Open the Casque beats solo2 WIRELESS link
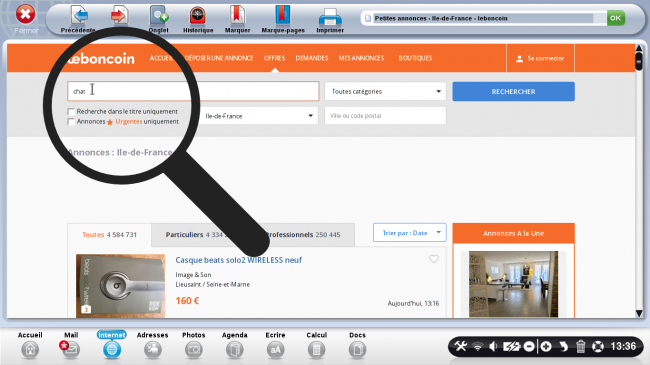The width and height of the screenshot is (650, 365). click(x=238, y=260)
